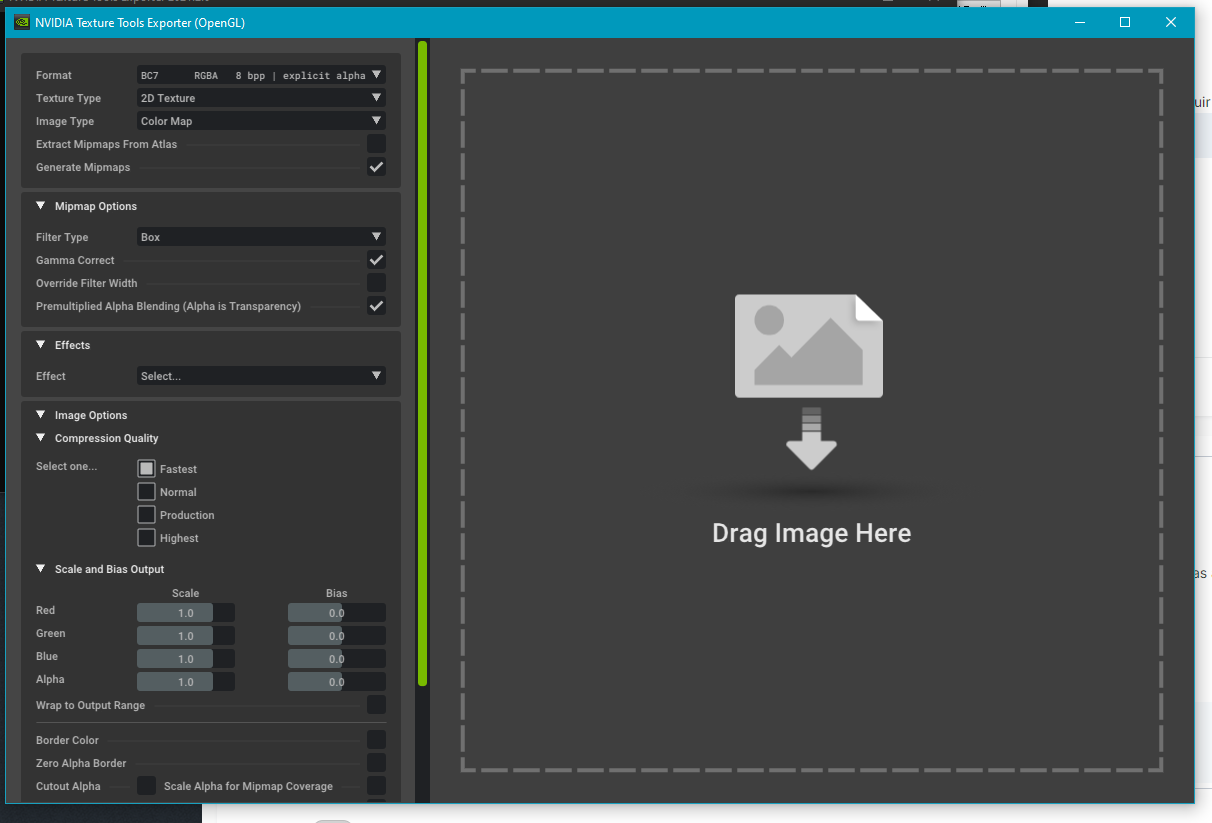Screen dimensions: 1212x823
Task: Open the Format dropdown showing BC7
Action: tap(260, 75)
